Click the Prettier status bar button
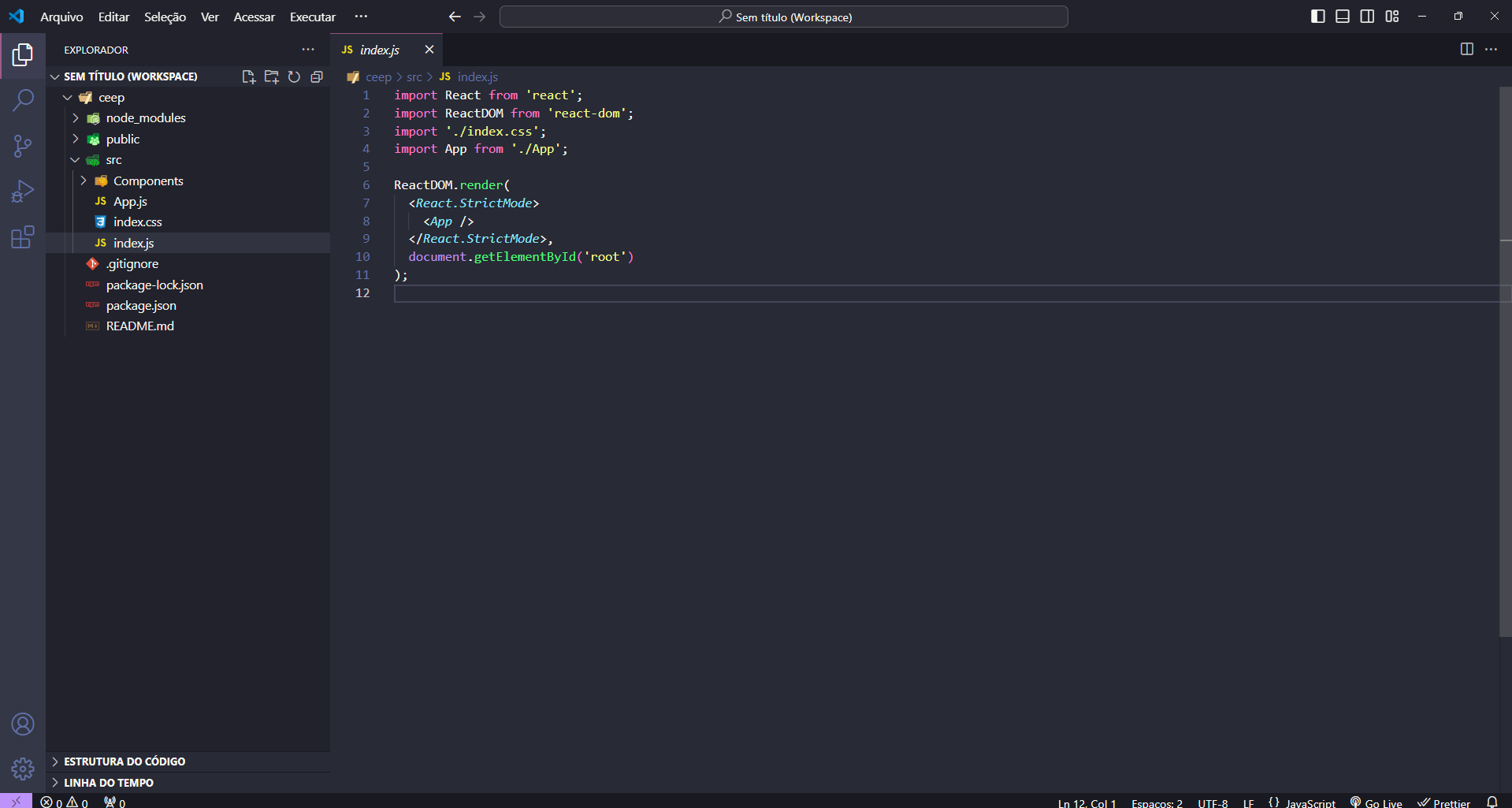1512x808 pixels. point(1444,802)
